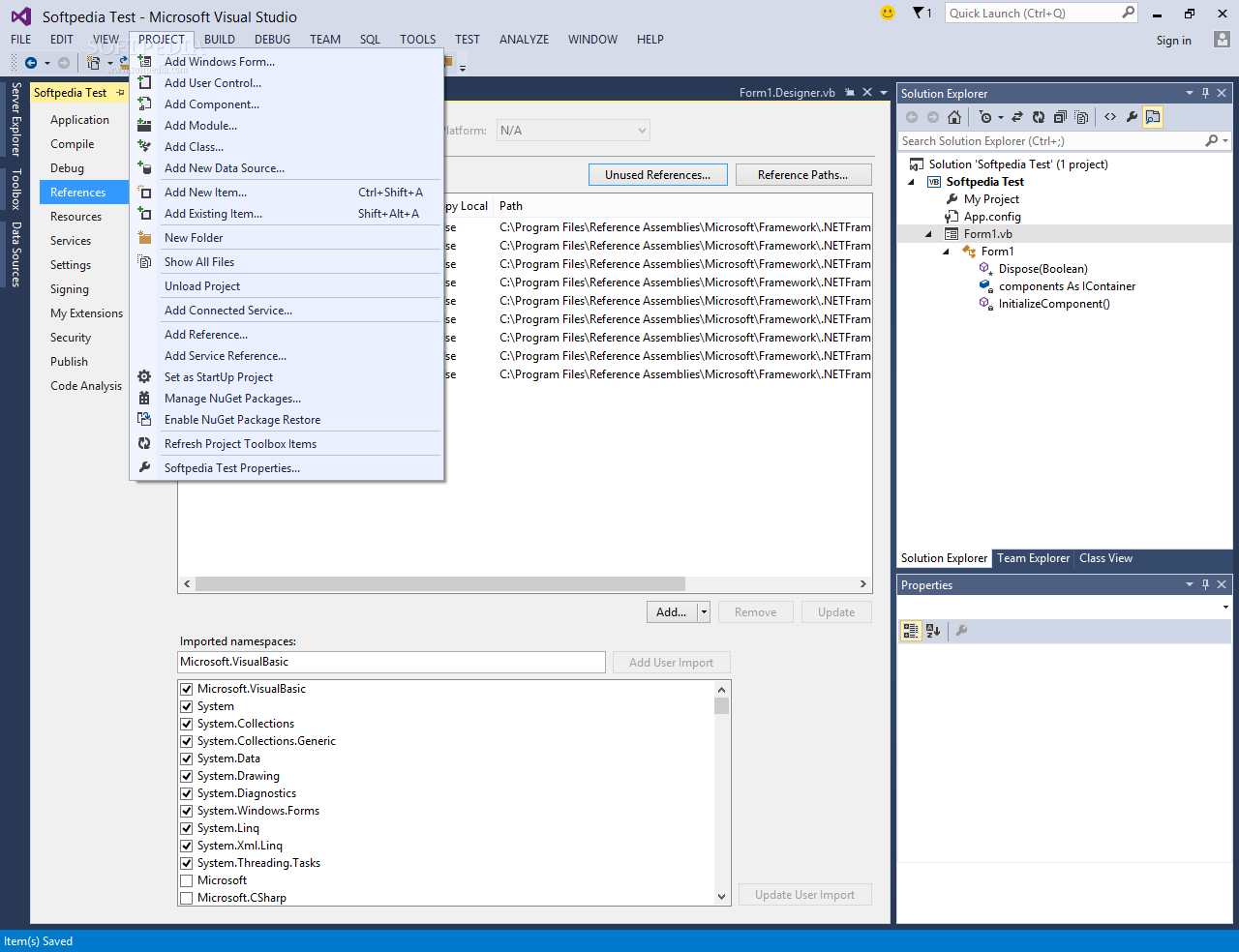The height and width of the screenshot is (952, 1239).
Task: Click the Search Solution Explorer field
Action: [x=1051, y=141]
